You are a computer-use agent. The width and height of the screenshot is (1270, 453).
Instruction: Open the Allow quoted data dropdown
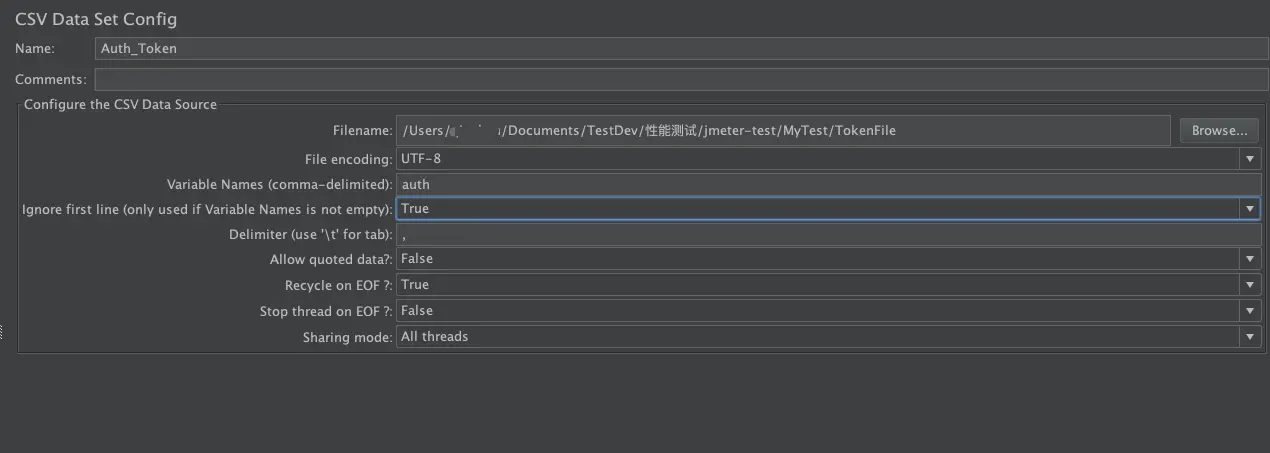(829, 259)
